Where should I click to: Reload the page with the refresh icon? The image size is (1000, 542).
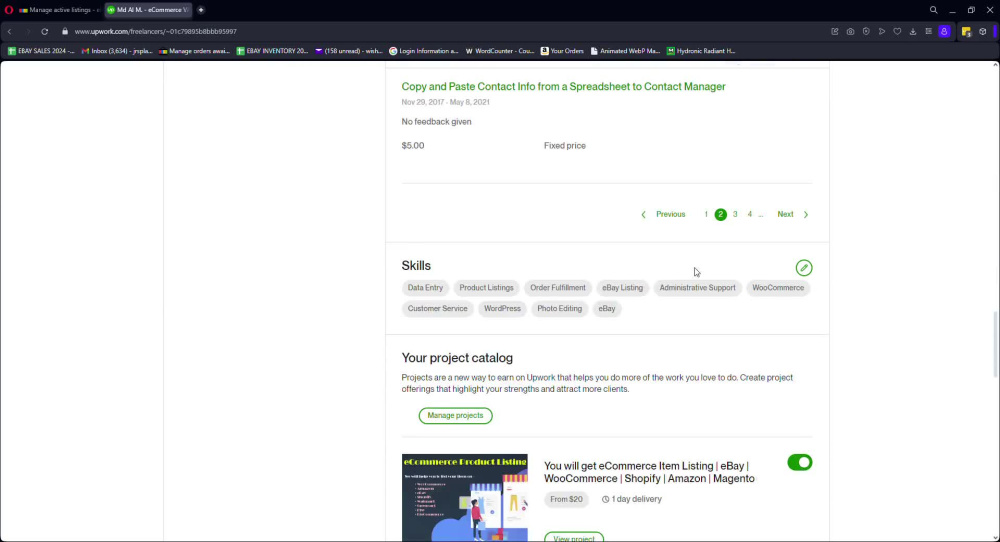click(45, 31)
